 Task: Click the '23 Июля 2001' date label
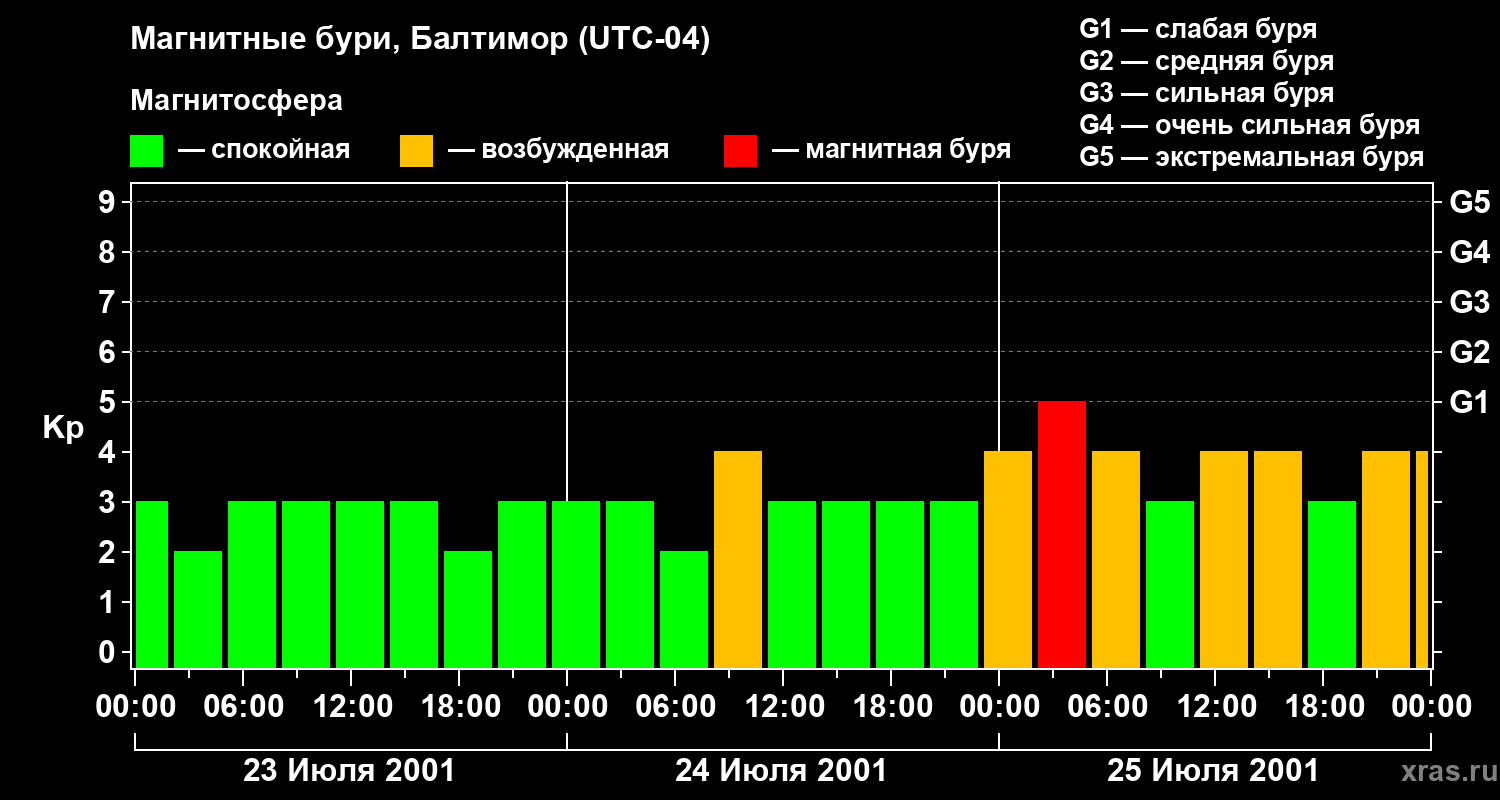[x=349, y=771]
